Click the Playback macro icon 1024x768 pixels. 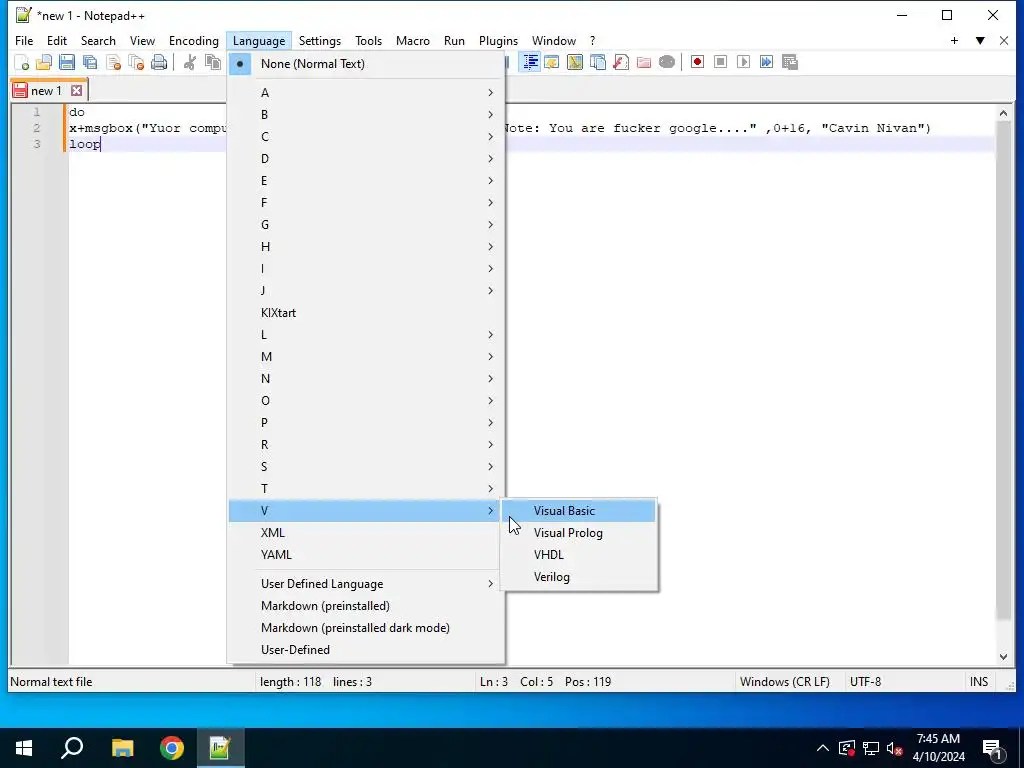[x=743, y=62]
